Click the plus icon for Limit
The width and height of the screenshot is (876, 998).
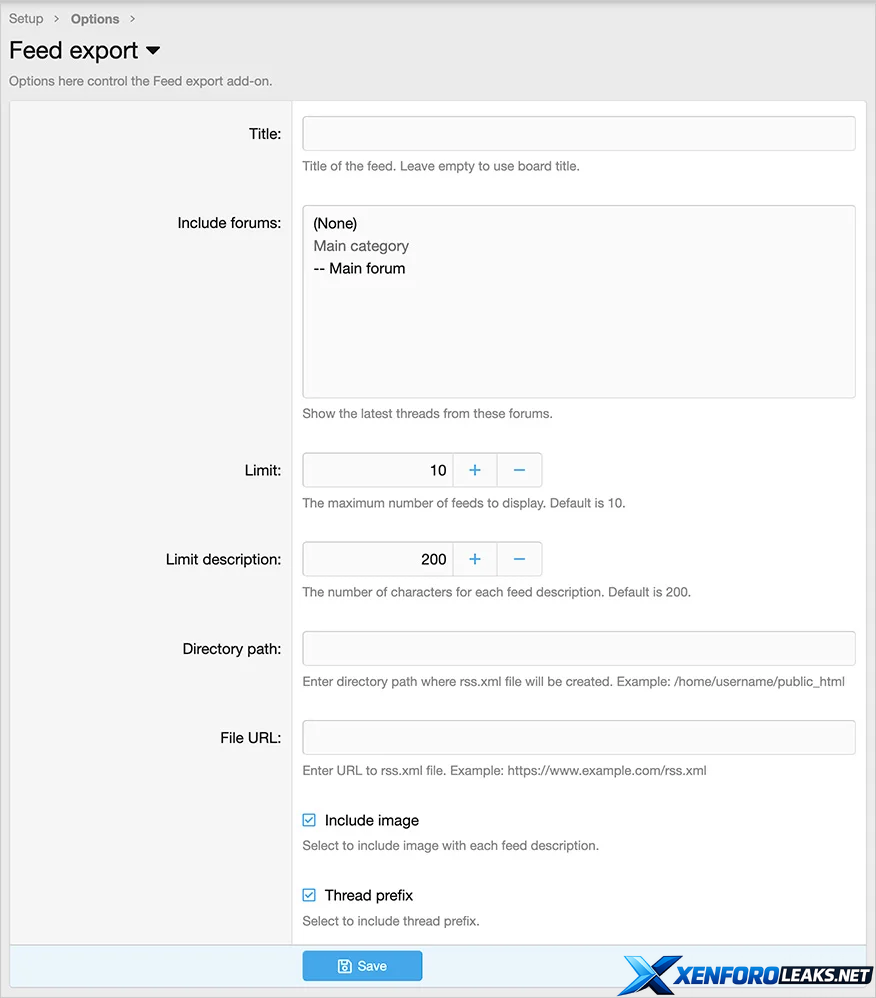(475, 470)
